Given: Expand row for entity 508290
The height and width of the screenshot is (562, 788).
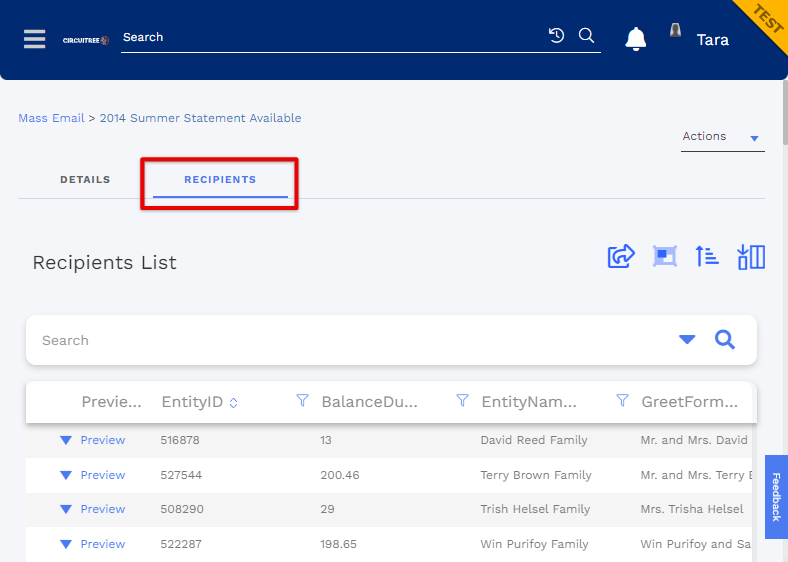Looking at the screenshot, I should pos(66,509).
